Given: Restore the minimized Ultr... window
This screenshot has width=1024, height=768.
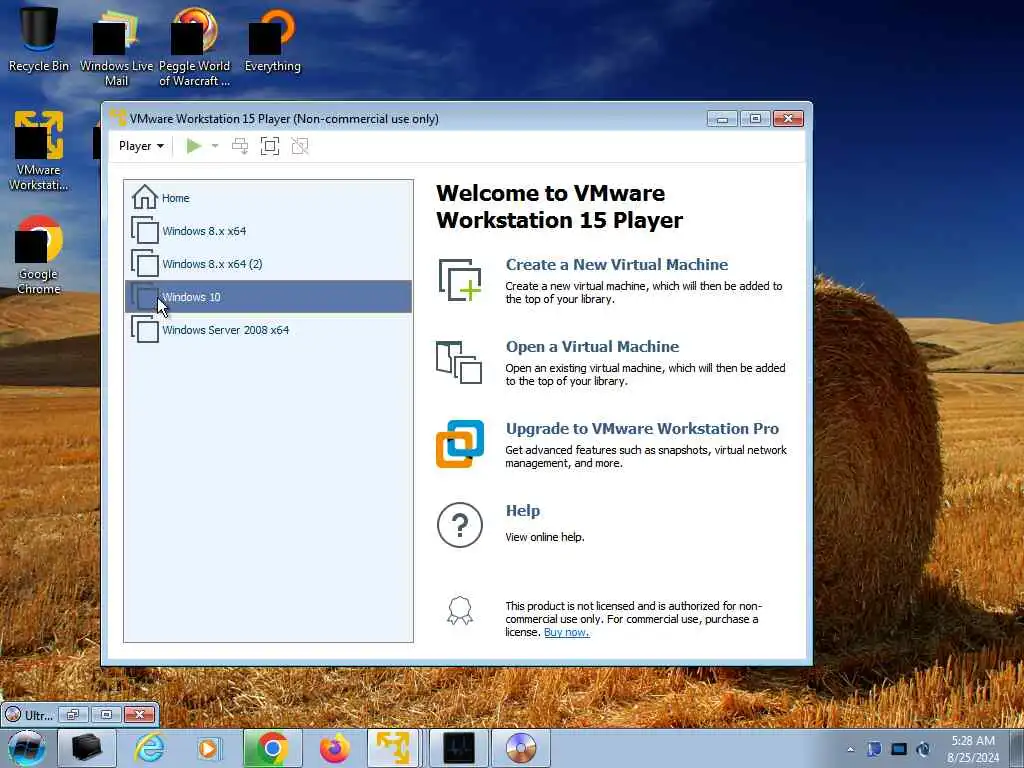Looking at the screenshot, I should point(73,714).
